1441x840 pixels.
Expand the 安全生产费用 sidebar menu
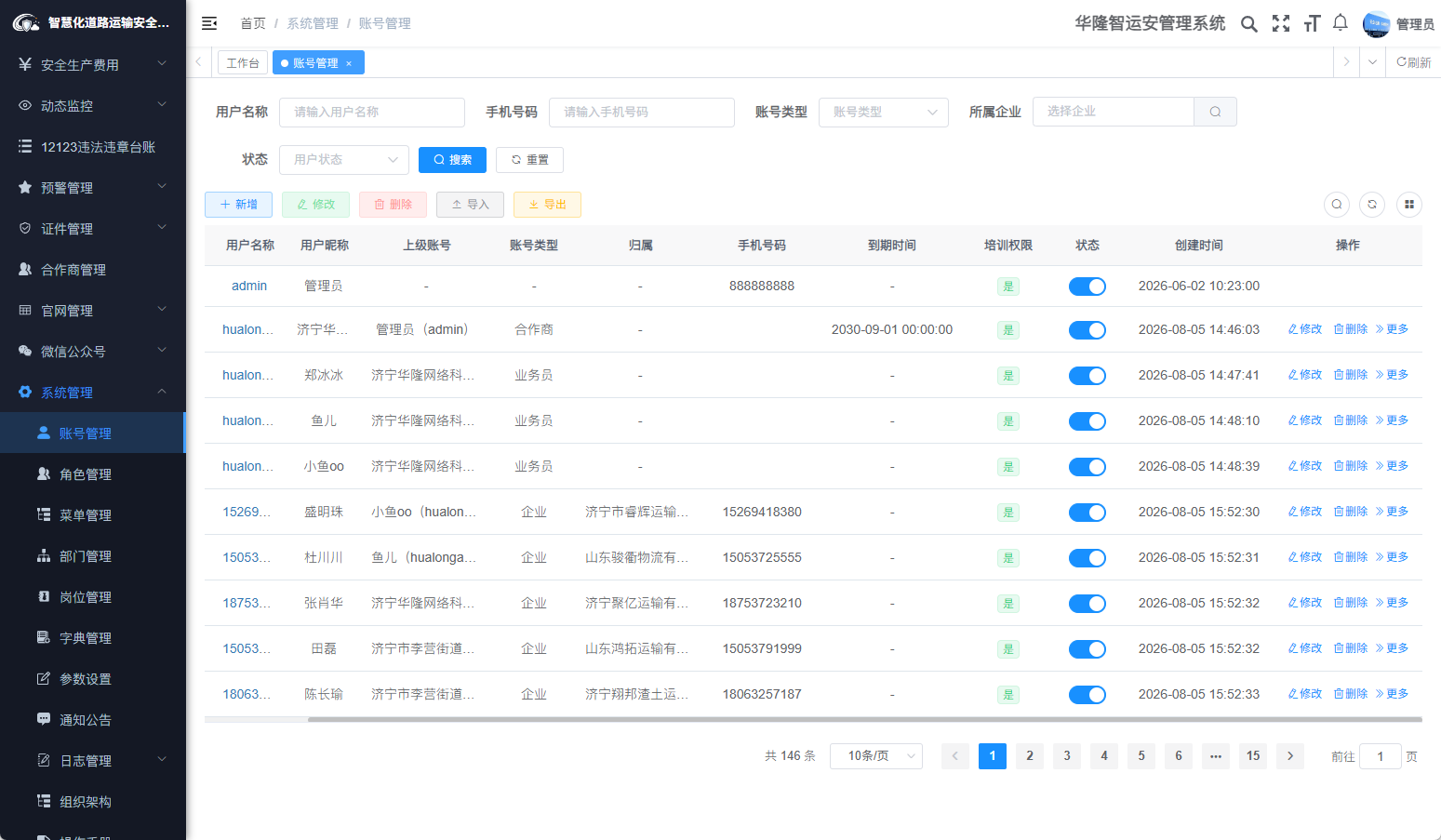[93, 65]
